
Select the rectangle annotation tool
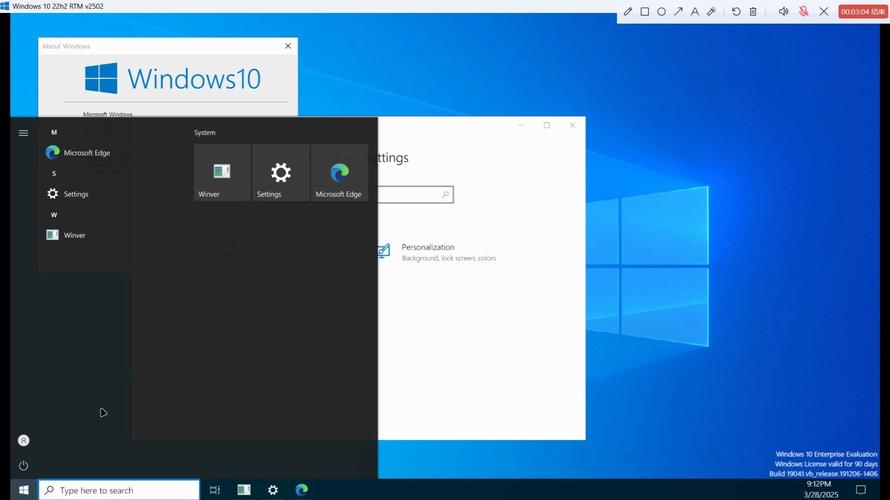645,12
